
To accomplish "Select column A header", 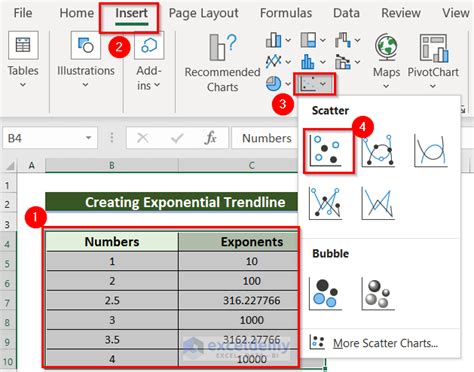I will coord(31,165).
